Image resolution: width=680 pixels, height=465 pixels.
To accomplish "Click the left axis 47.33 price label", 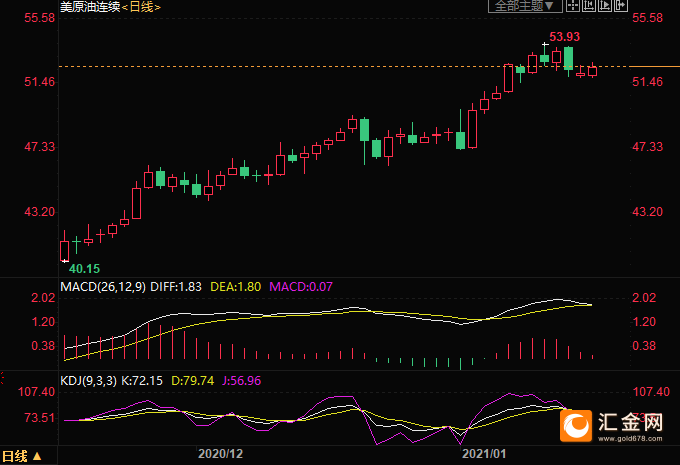I will click(x=40, y=147).
